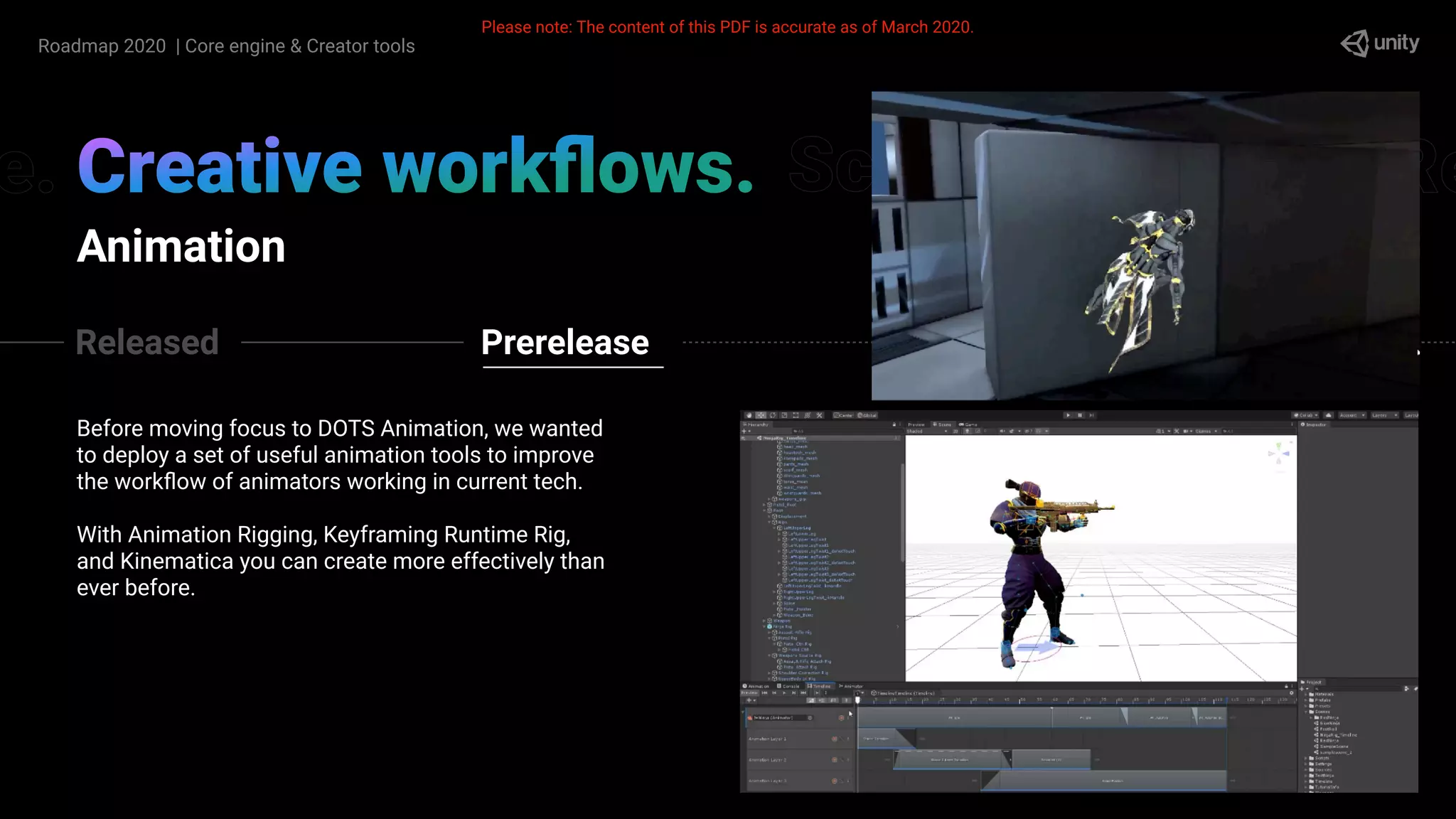Select the Scale tool in Unity toolbar

784,415
